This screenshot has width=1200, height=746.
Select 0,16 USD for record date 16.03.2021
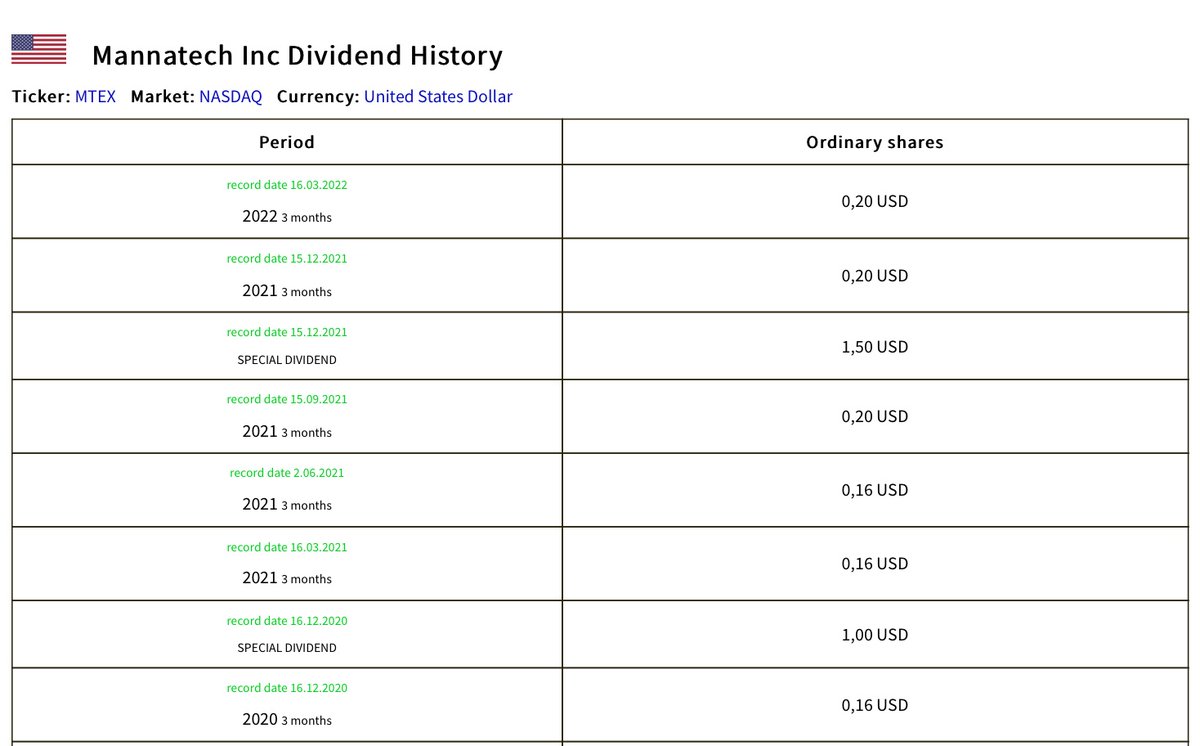pyautogui.click(x=875, y=564)
